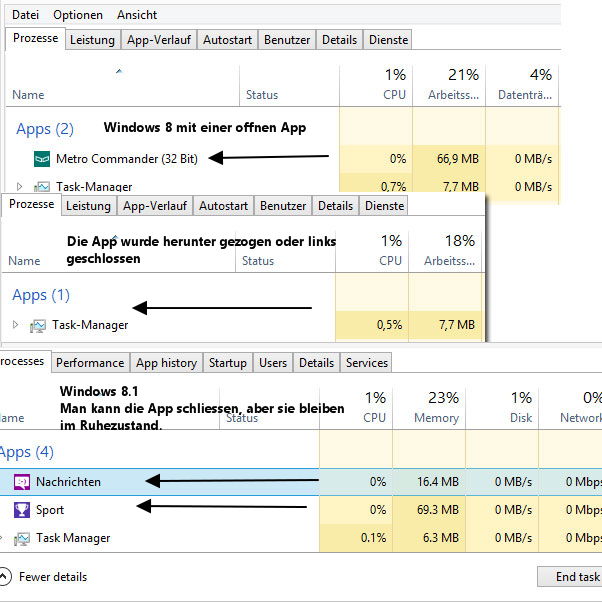This screenshot has width=602, height=602.
Task: Click Task-Manager icon in the Apps (1) window
Action: coord(38,326)
